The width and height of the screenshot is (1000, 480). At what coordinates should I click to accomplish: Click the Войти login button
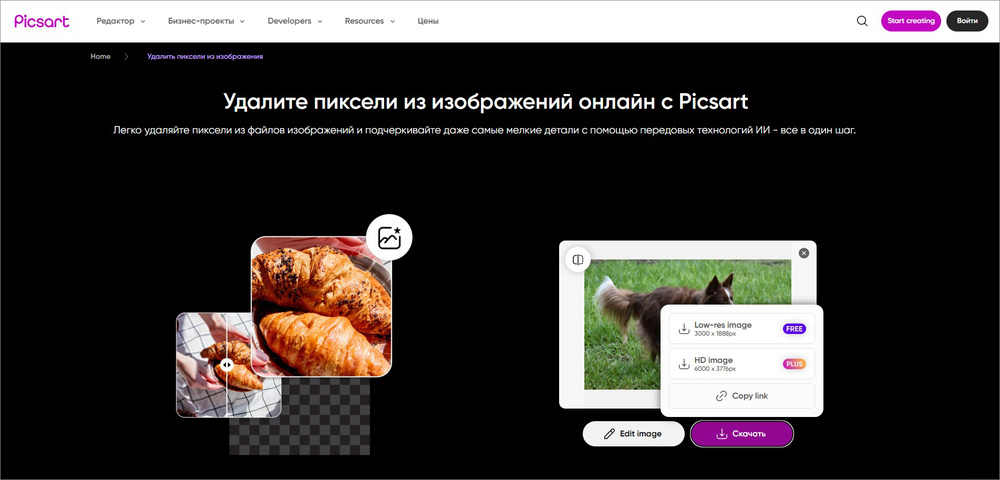967,21
